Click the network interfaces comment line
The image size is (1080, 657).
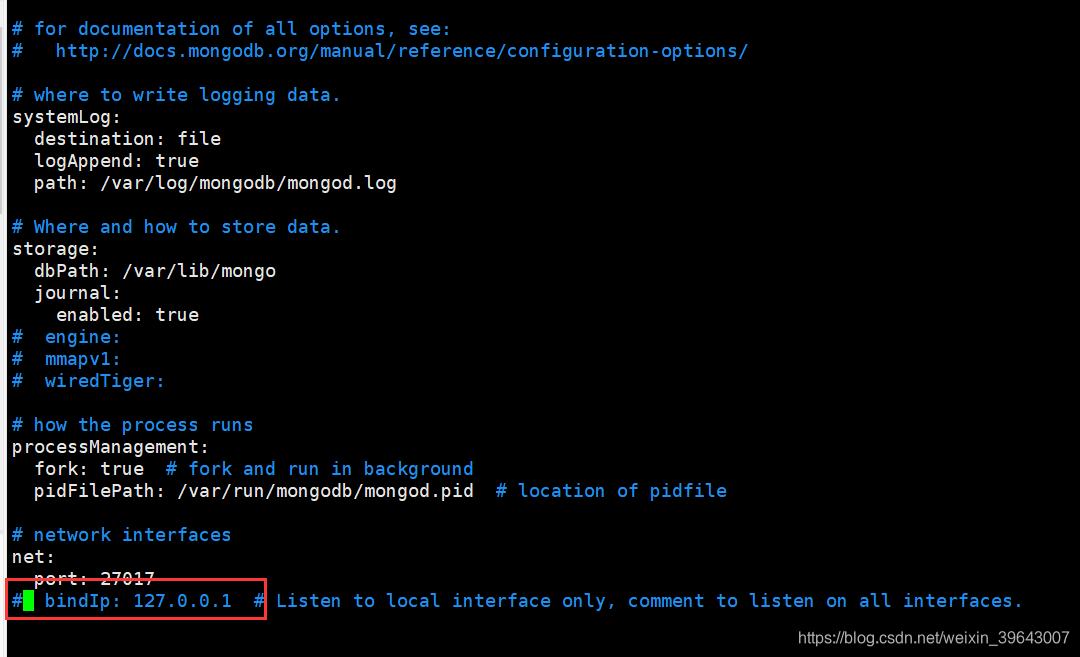[120, 534]
